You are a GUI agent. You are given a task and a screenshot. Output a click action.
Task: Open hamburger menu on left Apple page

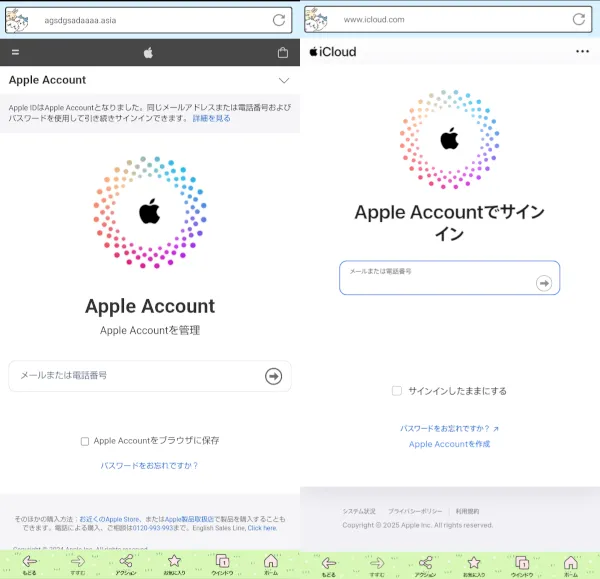click(15, 52)
